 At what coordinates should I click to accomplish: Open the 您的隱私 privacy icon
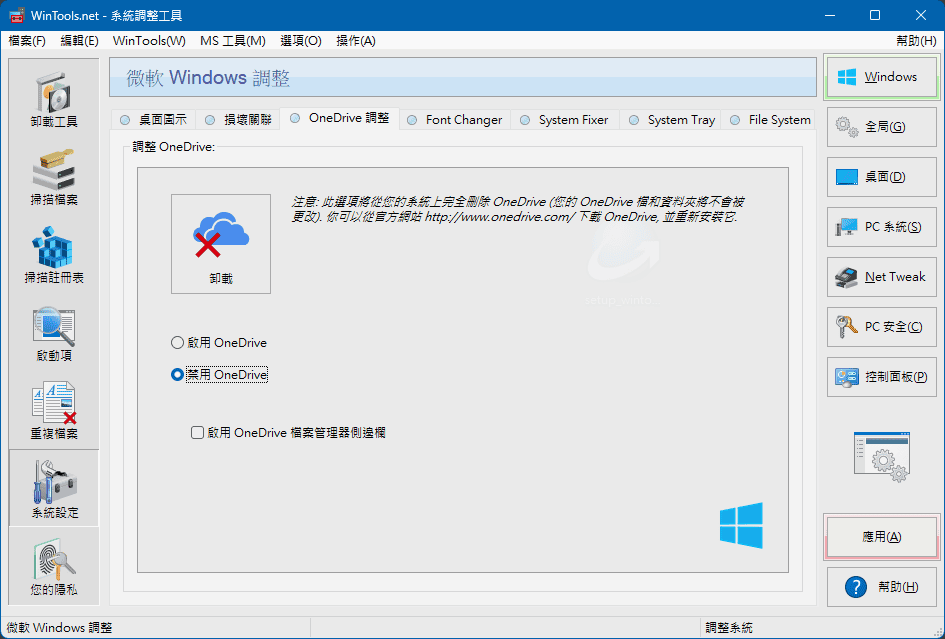tap(54, 567)
